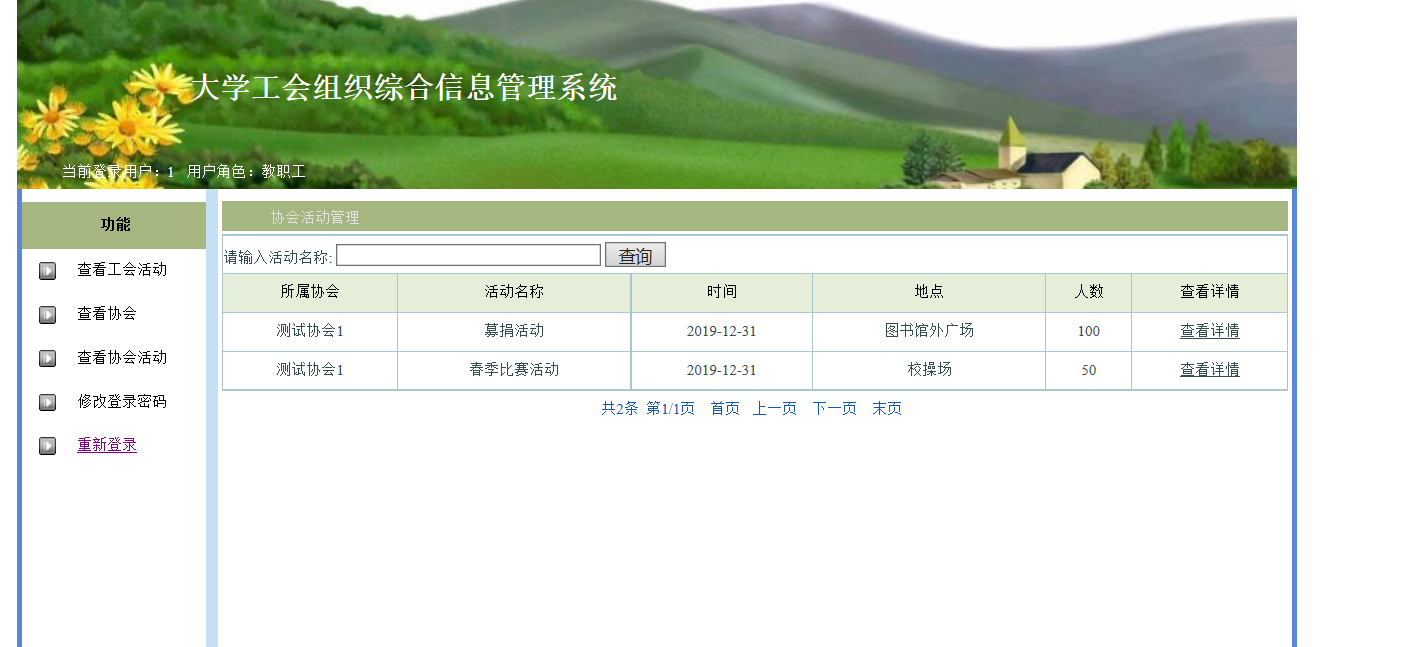Viewport: 1420px width, 647px height.
Task: Click the 时间 column header
Action: 722,292
